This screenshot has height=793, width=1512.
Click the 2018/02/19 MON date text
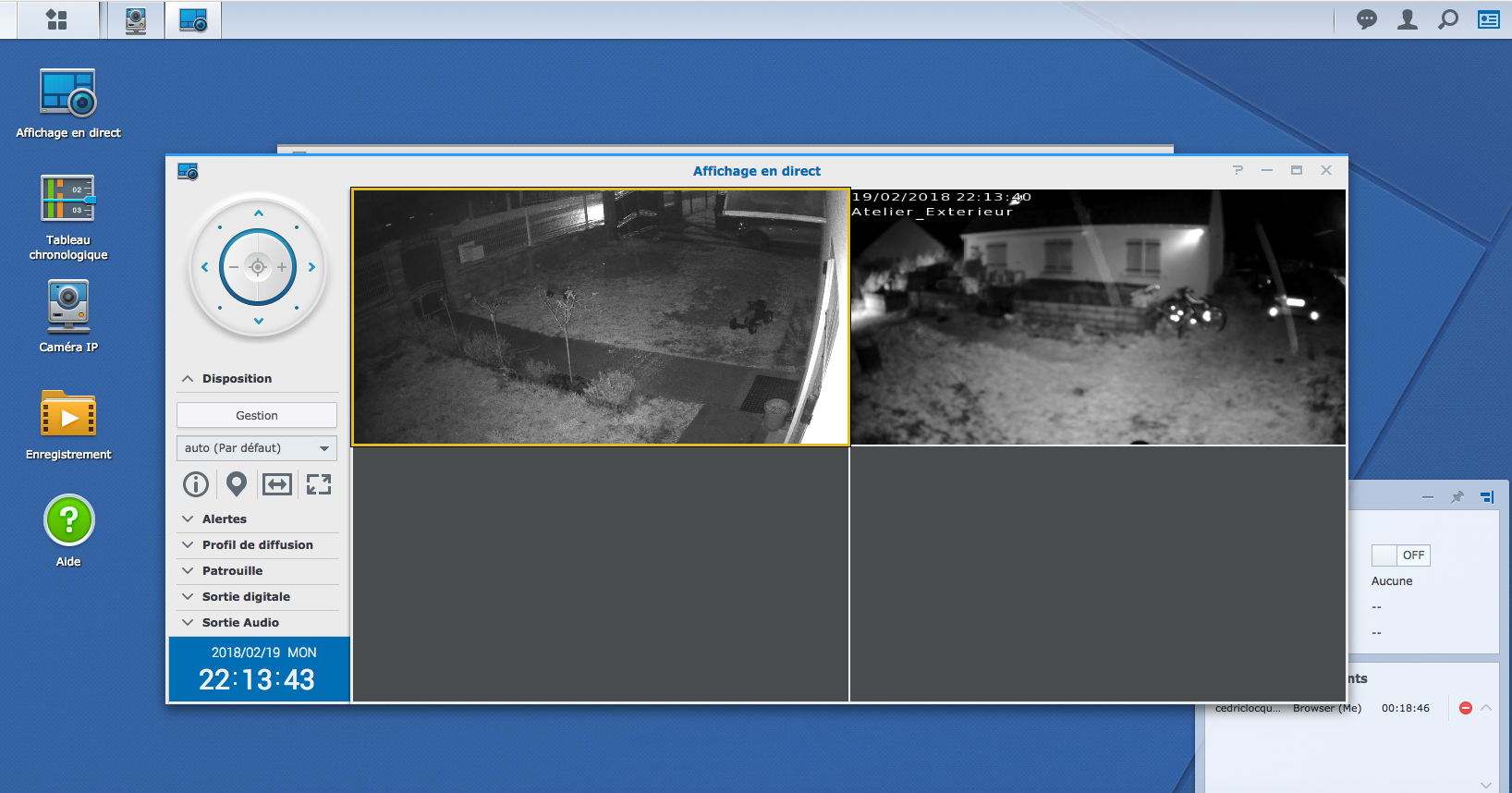264,653
